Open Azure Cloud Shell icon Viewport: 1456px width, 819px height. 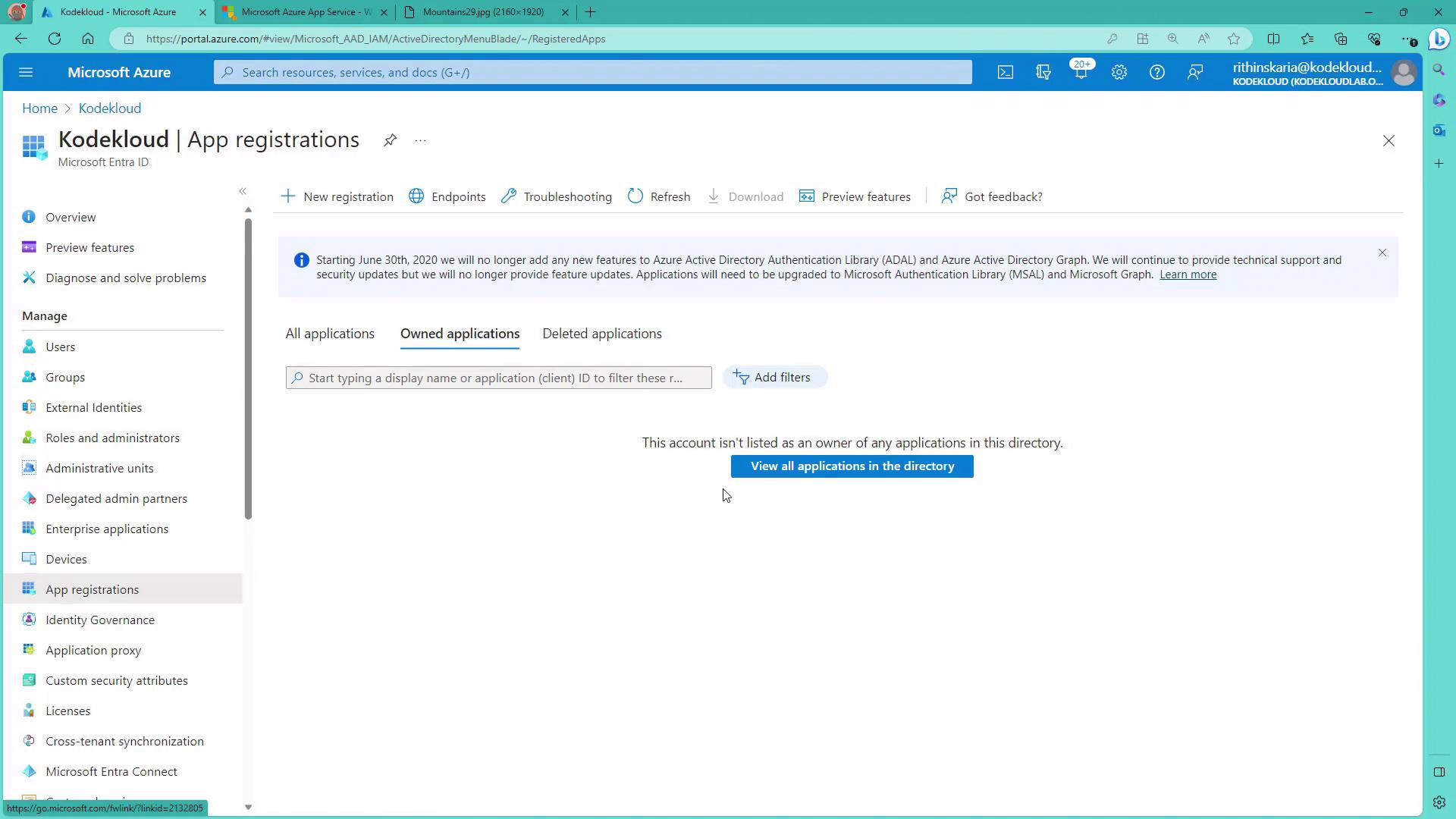point(1005,72)
